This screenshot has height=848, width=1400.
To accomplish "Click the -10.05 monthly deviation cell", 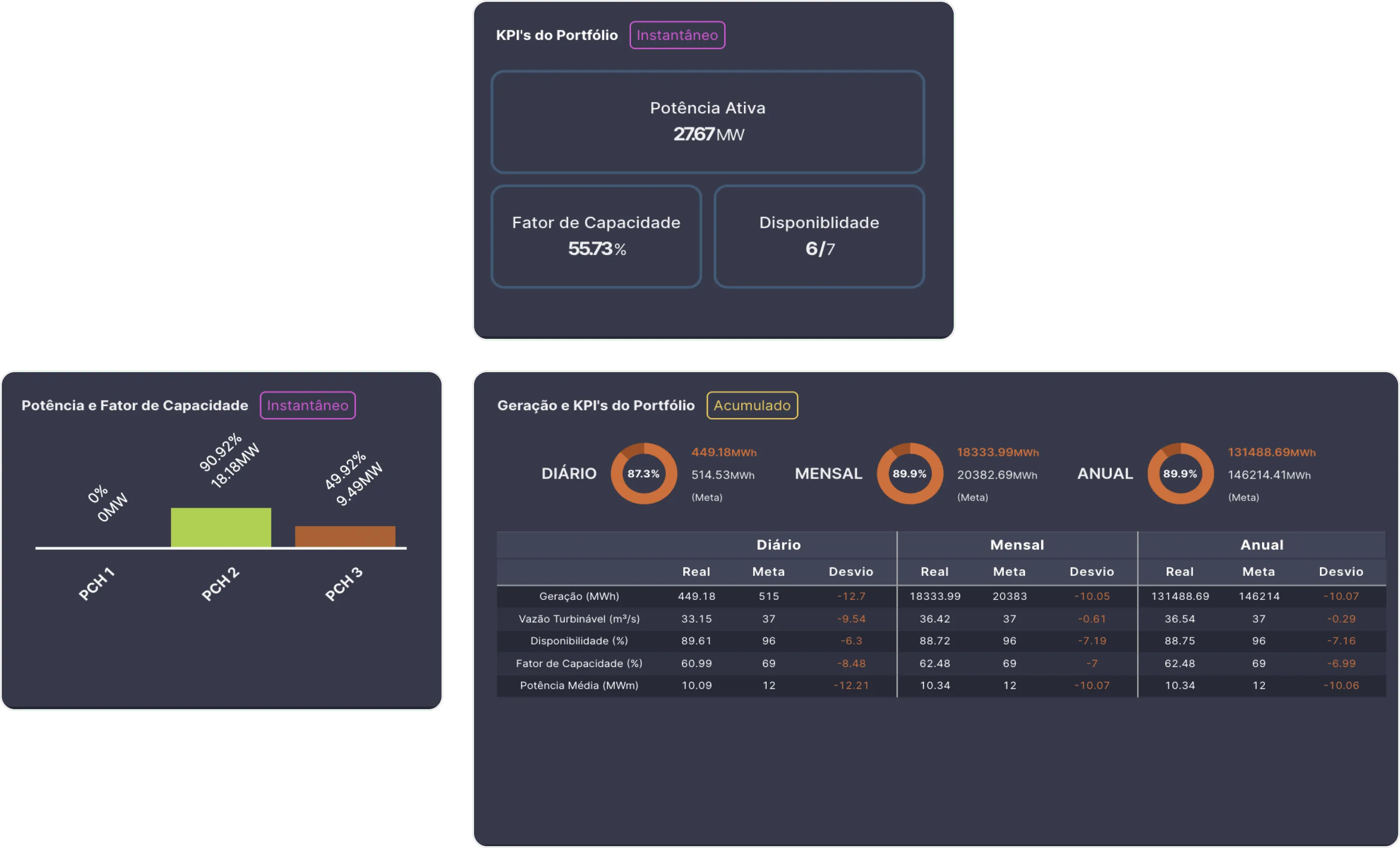I will 1092,596.
